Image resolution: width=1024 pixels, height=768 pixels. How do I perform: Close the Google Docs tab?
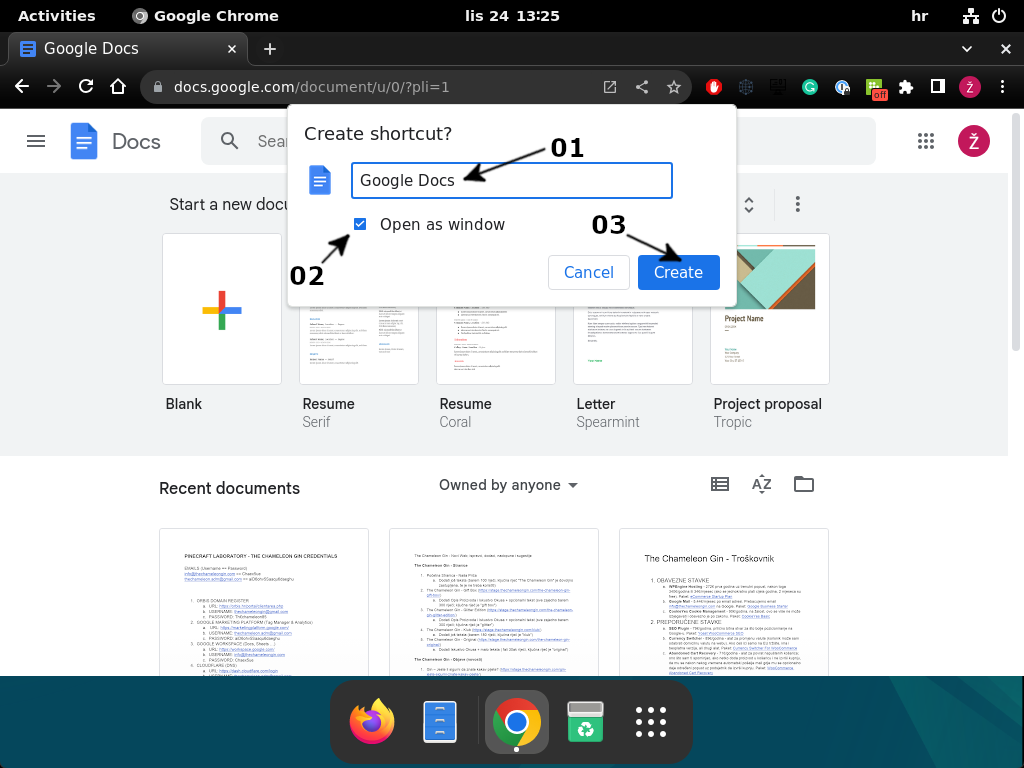[x=232, y=49]
